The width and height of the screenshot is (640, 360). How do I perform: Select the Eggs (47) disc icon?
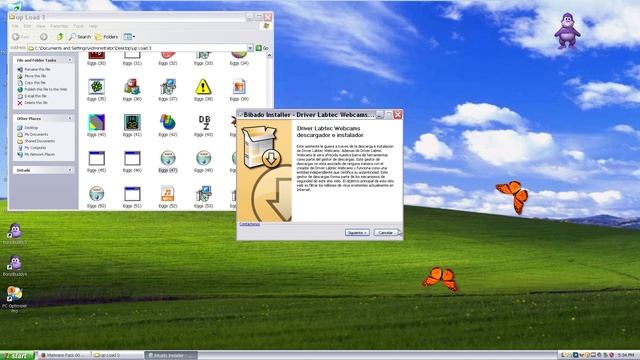click(x=168, y=158)
